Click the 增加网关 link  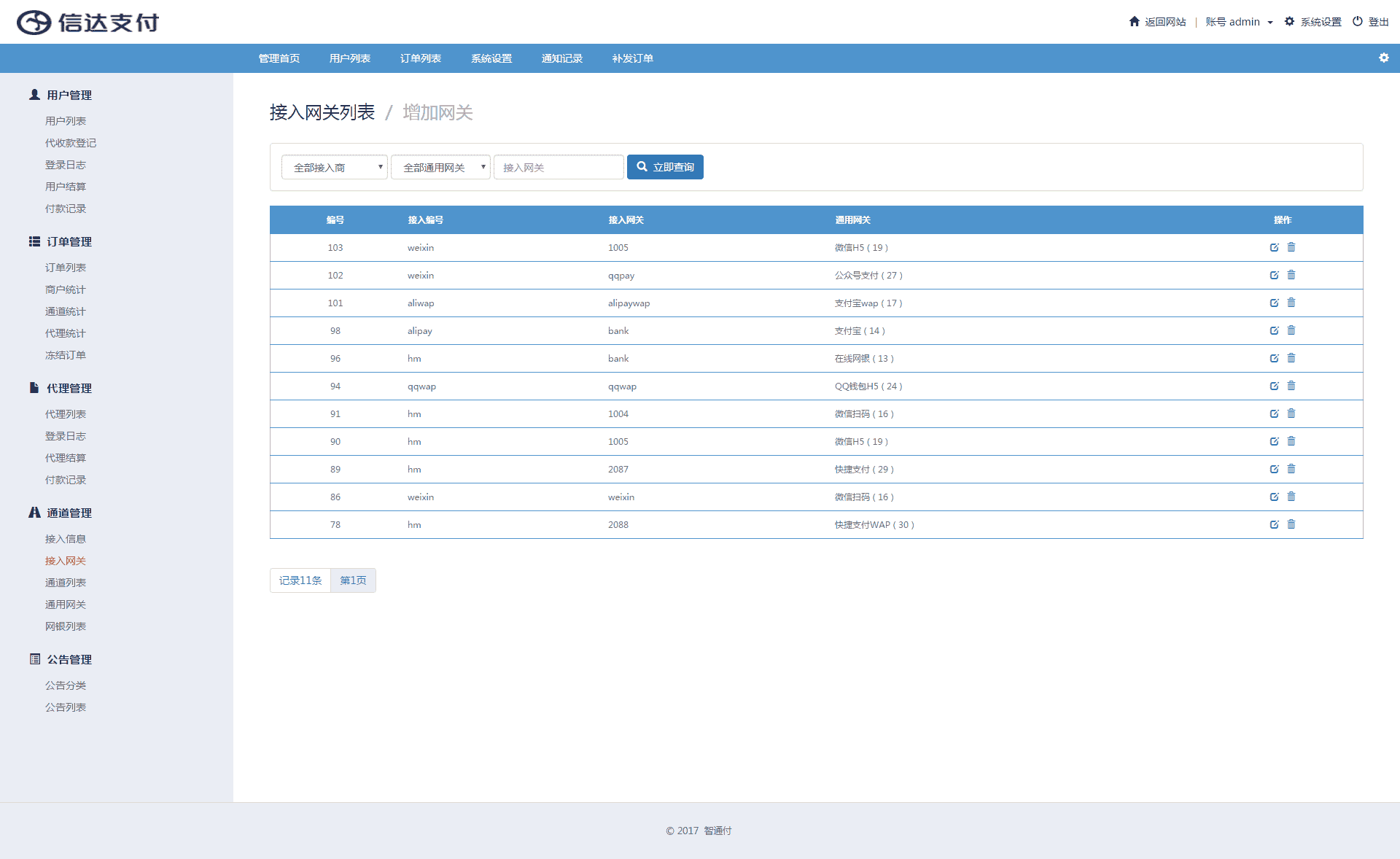point(437,112)
